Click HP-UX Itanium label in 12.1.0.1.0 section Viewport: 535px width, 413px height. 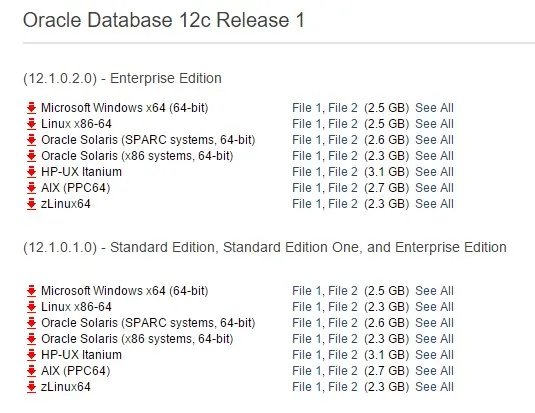81,355
